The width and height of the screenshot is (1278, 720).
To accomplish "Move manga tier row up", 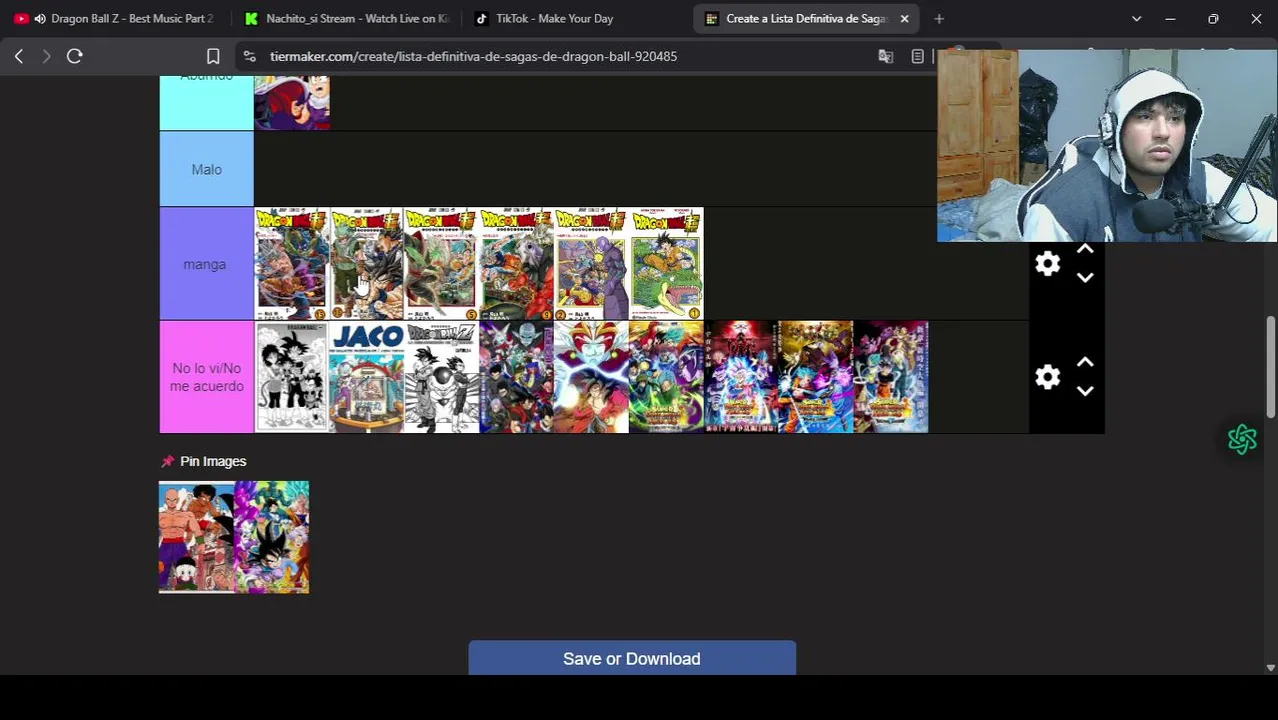I will click(x=1085, y=250).
